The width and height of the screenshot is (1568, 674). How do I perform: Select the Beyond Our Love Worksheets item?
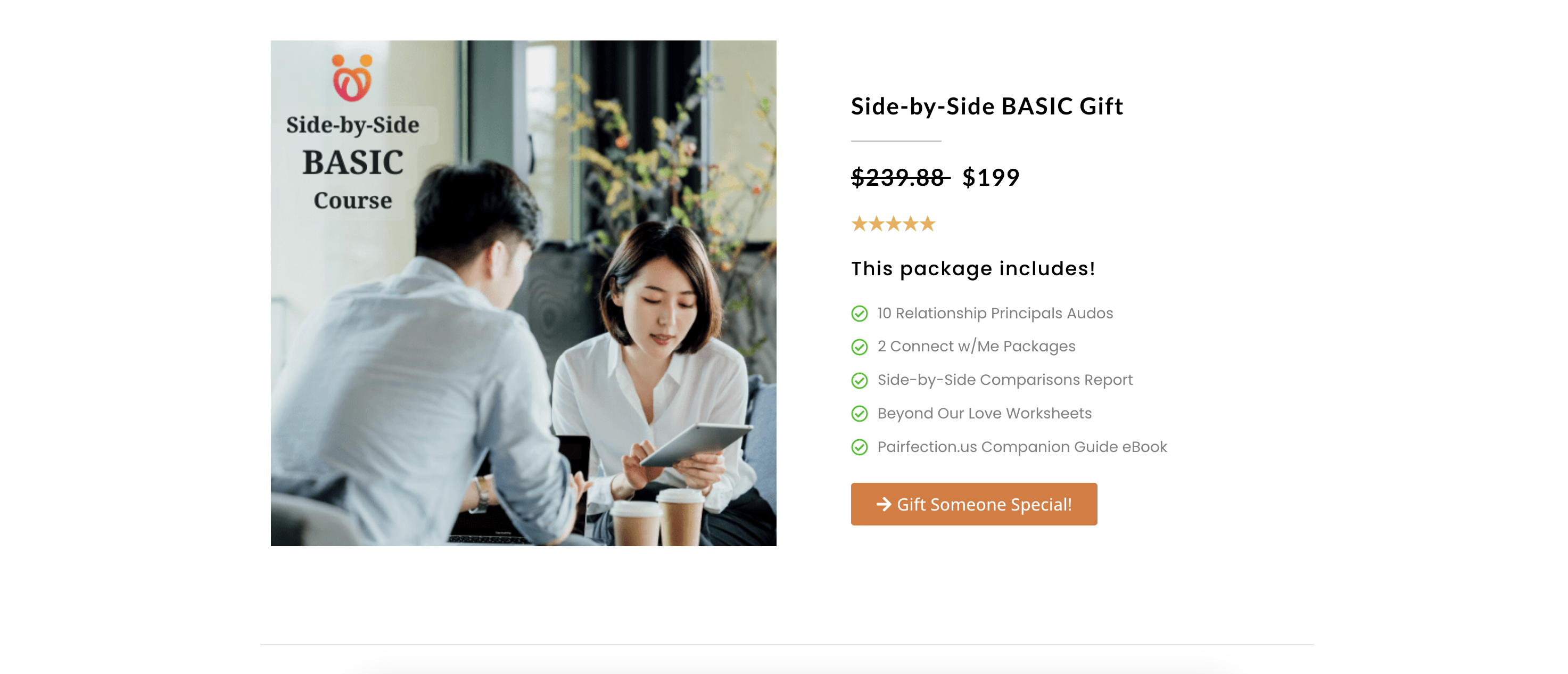[x=984, y=414]
